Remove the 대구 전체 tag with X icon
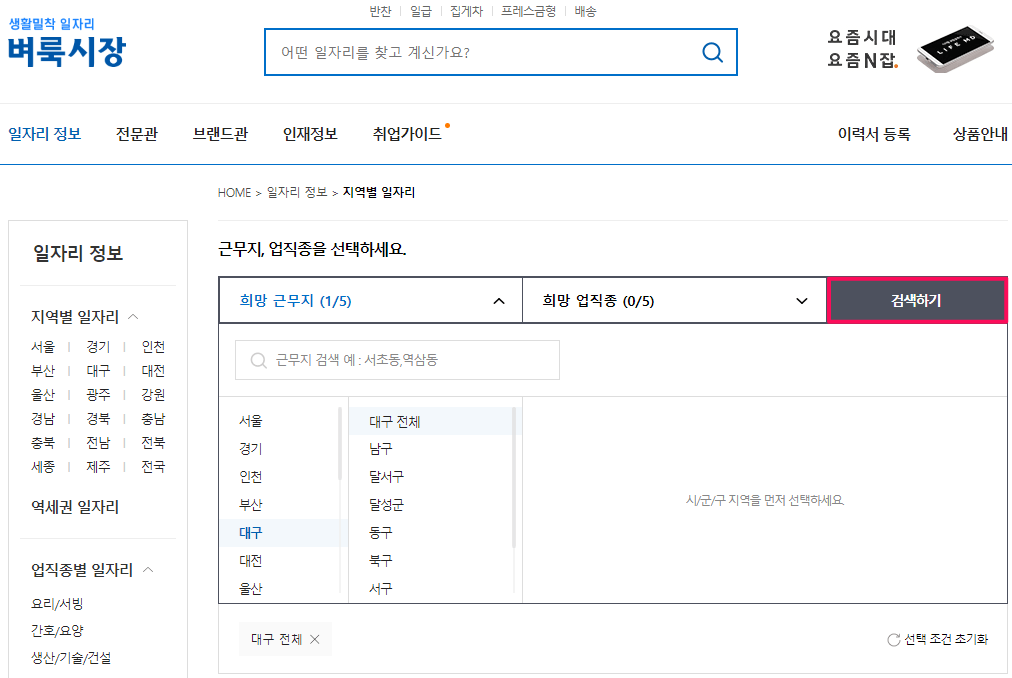 point(315,639)
